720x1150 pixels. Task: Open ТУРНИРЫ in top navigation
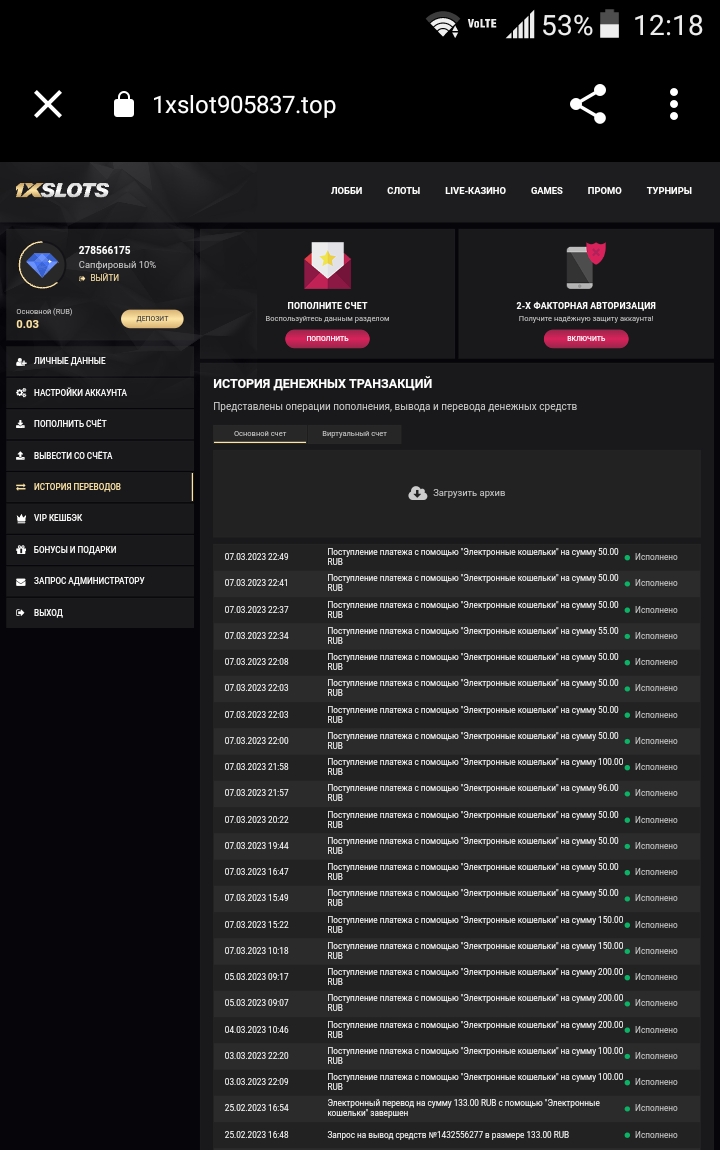tap(669, 191)
